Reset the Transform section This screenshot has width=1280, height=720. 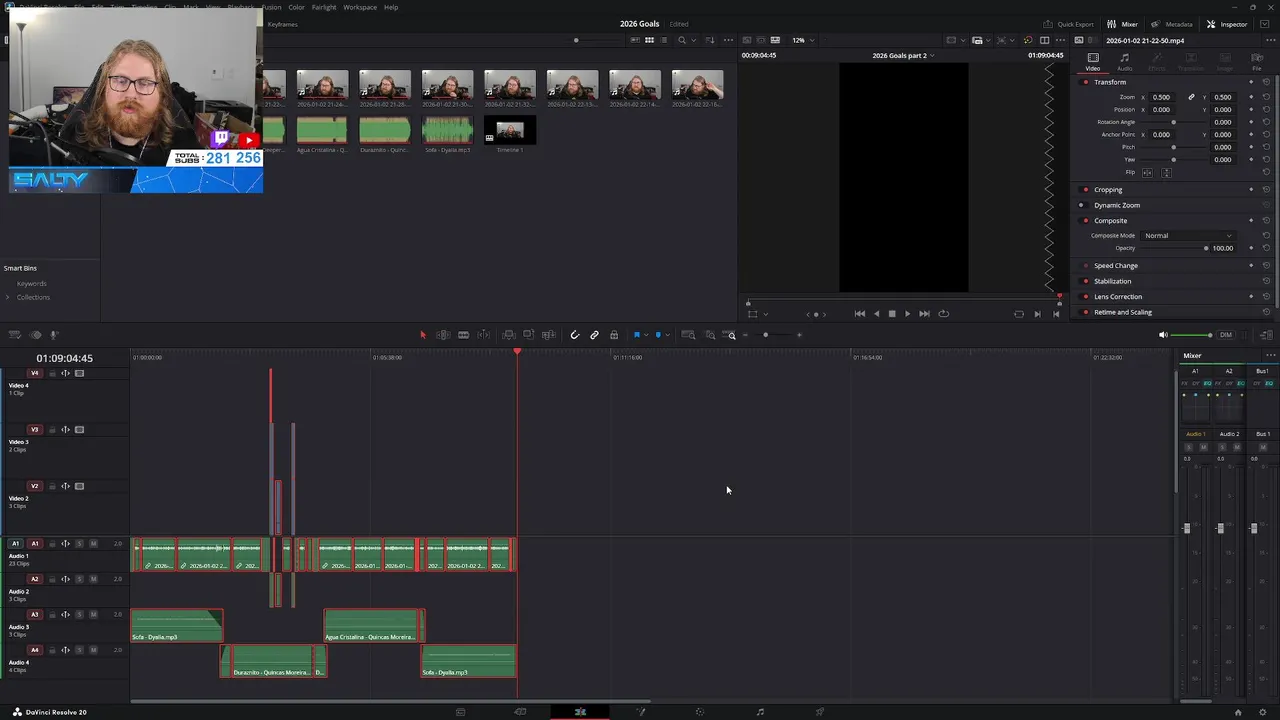(1266, 82)
